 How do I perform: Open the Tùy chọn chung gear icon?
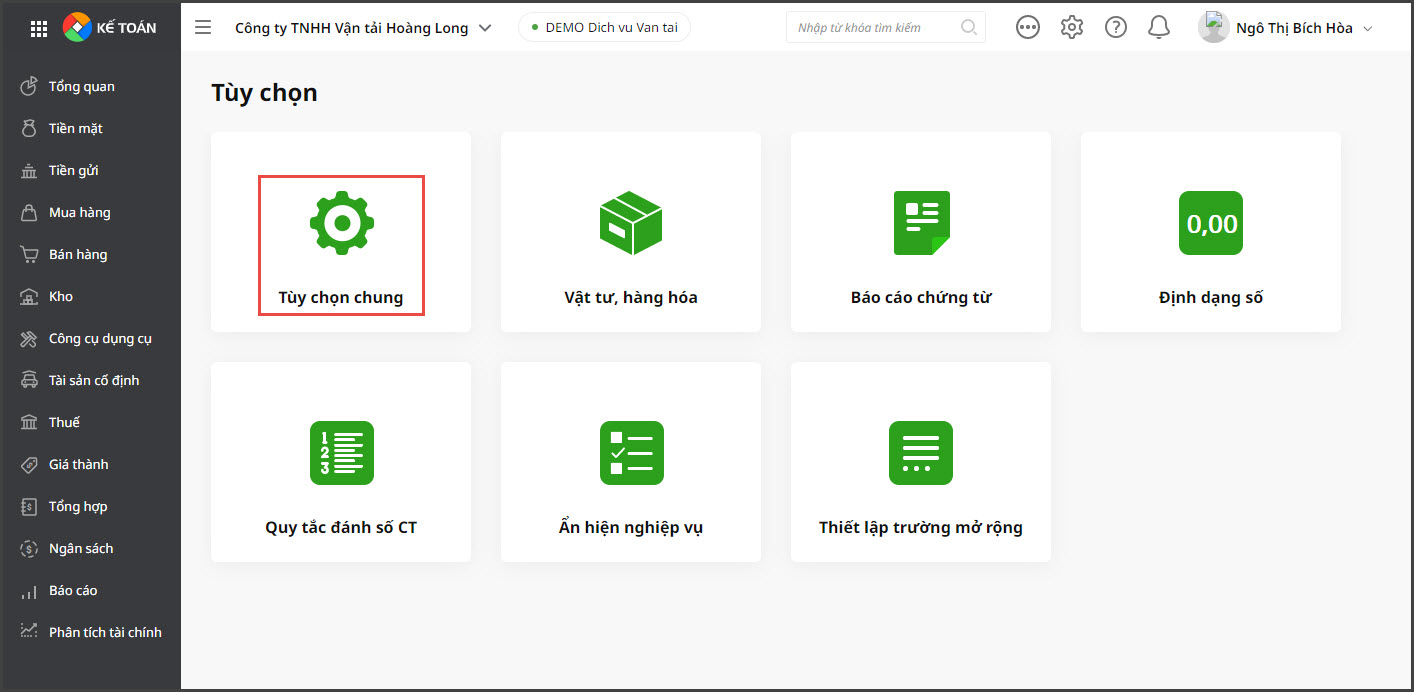(341, 223)
